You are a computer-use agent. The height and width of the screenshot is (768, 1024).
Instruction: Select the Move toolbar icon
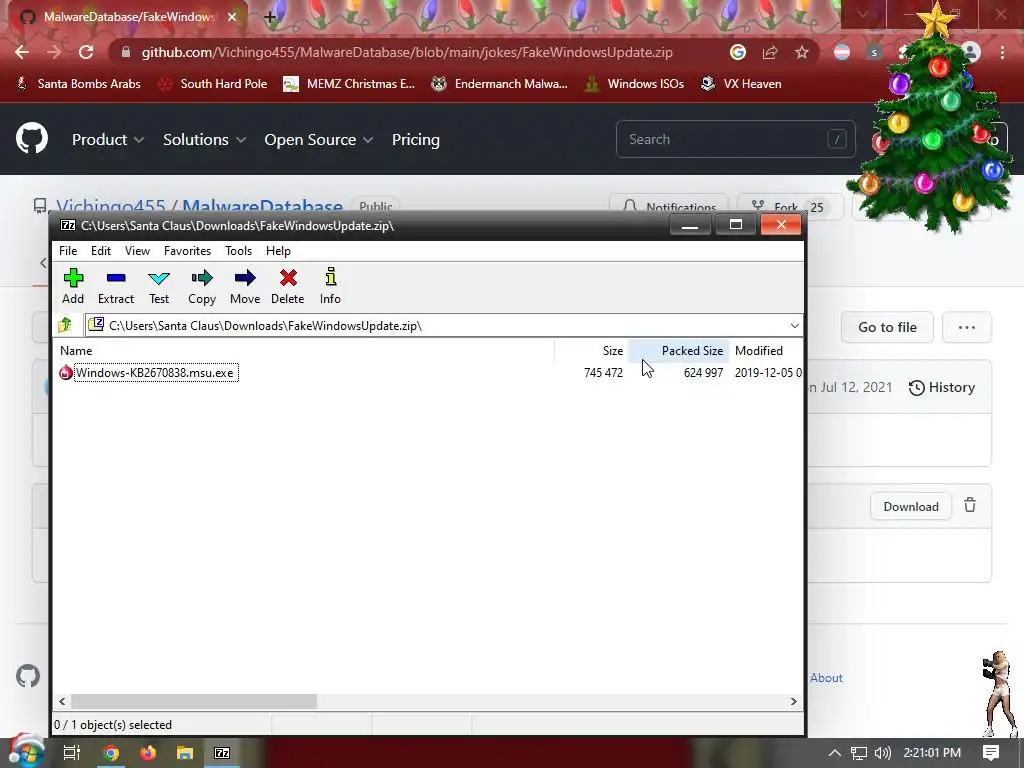245,286
